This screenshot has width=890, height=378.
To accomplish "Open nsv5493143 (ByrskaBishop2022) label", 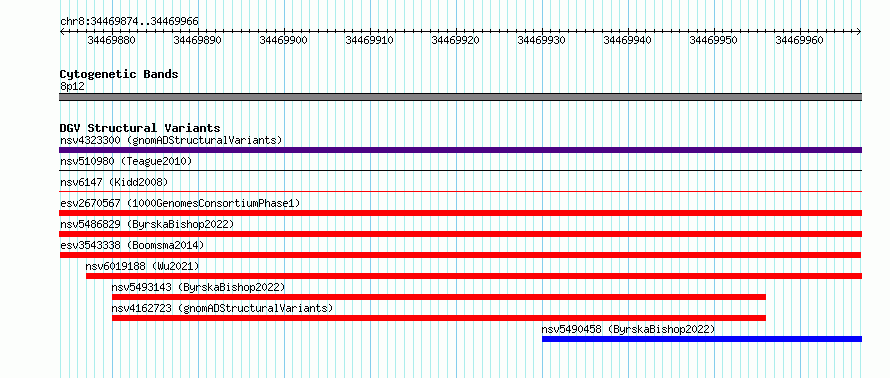I will click(198, 287).
